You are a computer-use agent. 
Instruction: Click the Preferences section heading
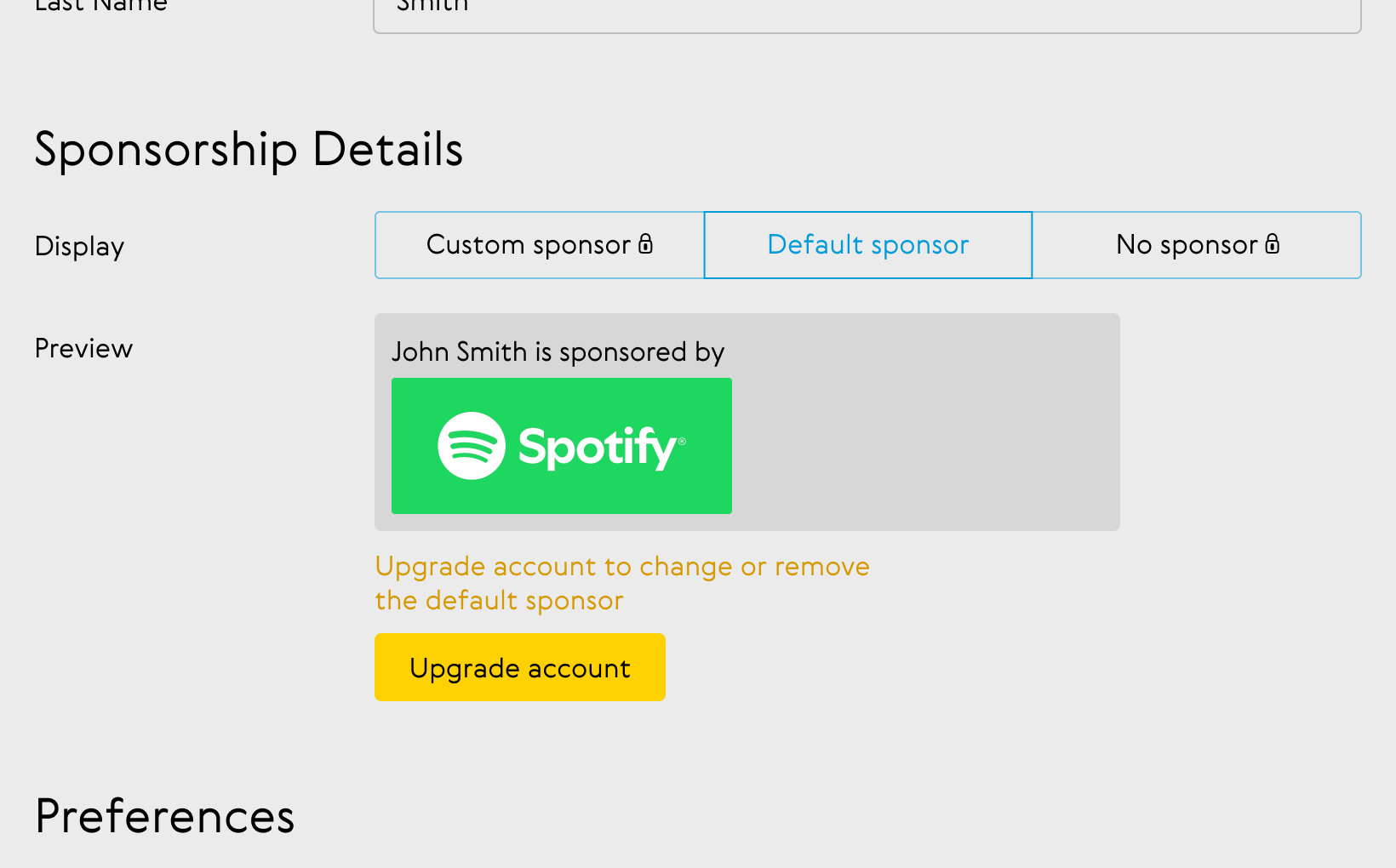point(165,817)
